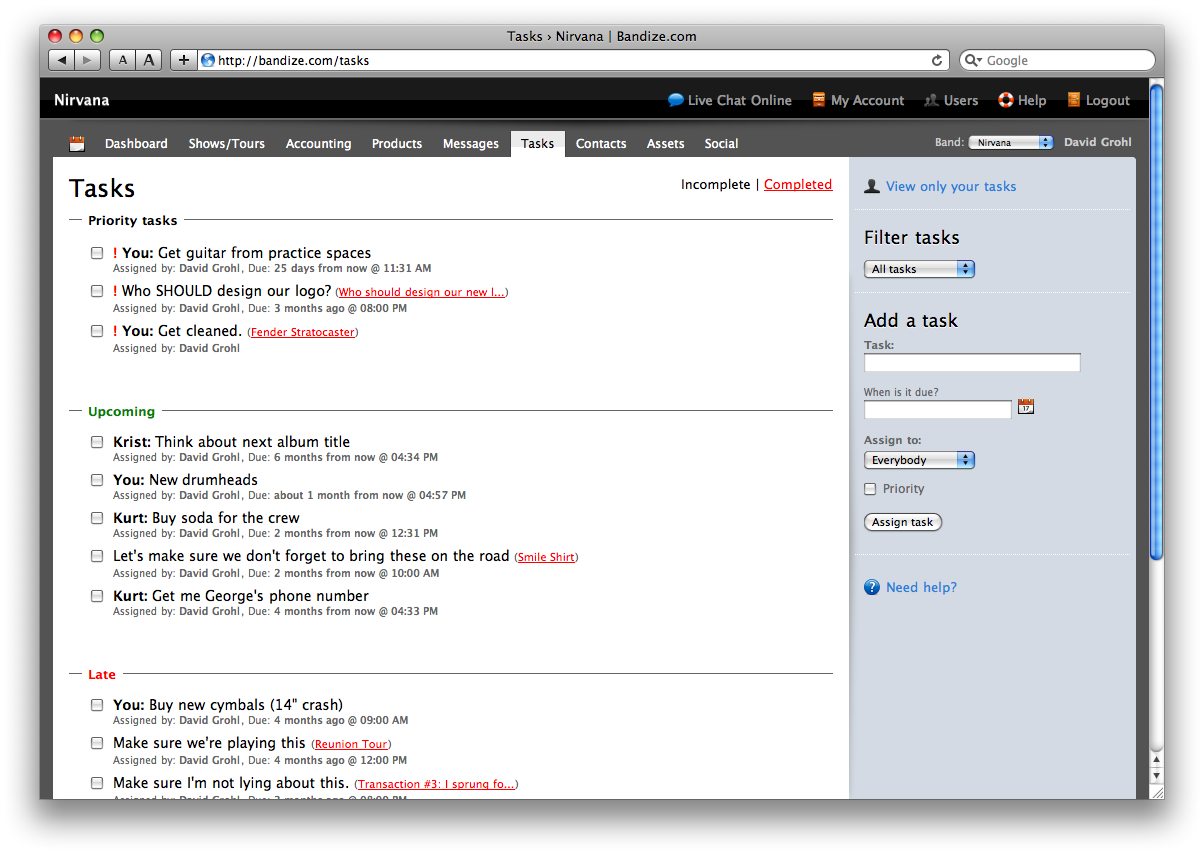This screenshot has height=854, width=1204.
Task: Click the Assign task button
Action: point(903,522)
